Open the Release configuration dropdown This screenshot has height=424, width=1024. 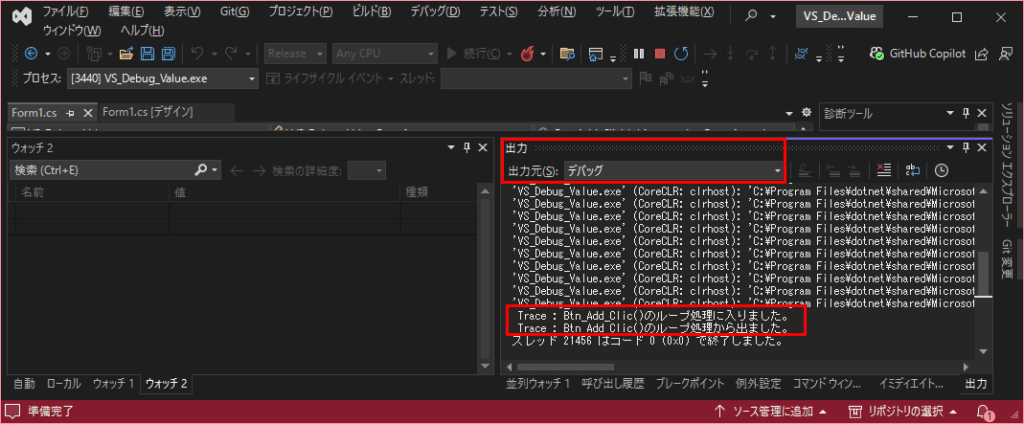click(296, 54)
